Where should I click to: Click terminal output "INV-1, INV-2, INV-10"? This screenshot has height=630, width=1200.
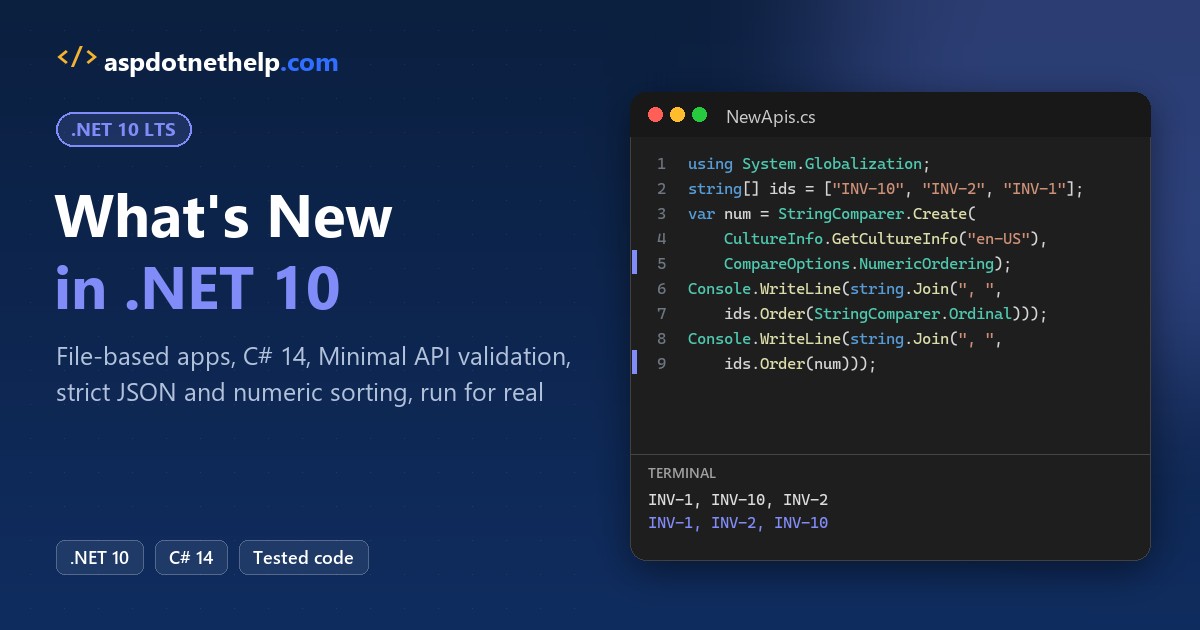(x=738, y=523)
